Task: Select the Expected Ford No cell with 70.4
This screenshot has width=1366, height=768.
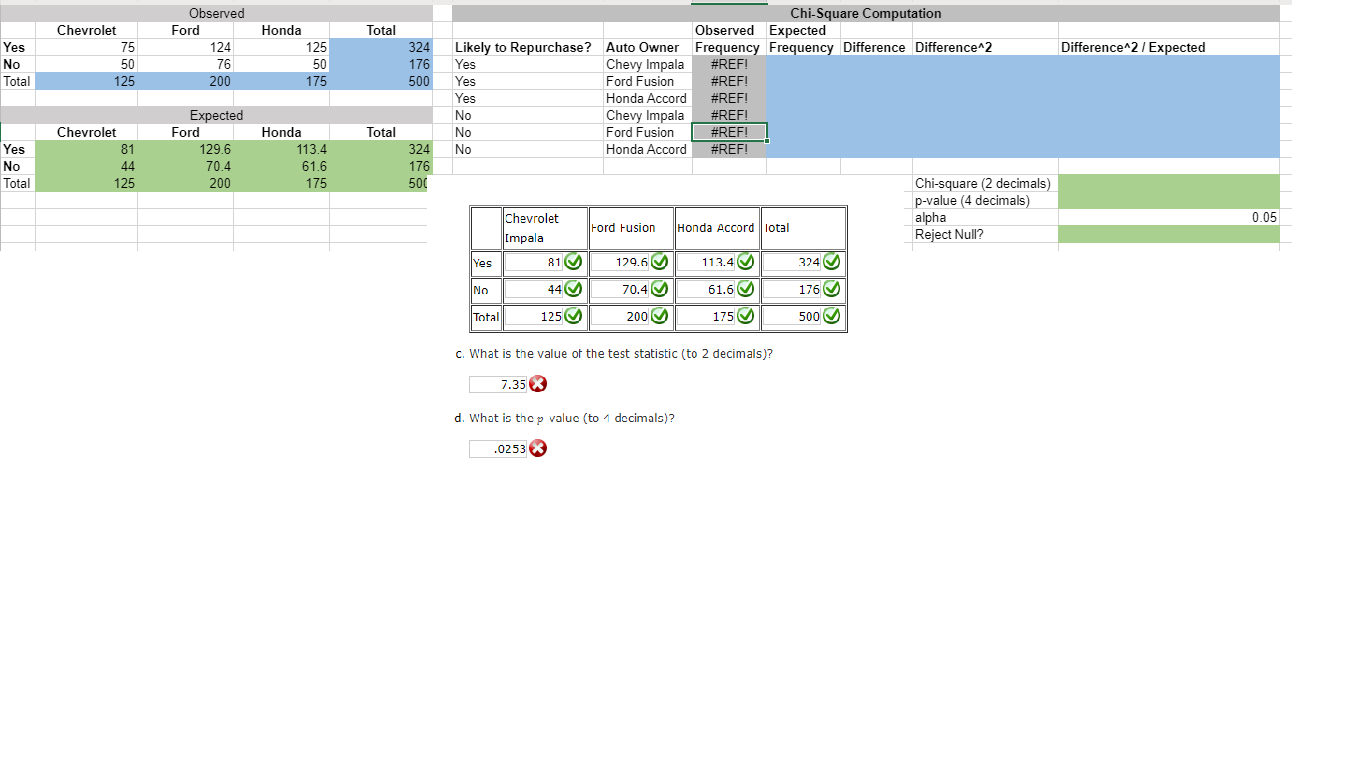Action: [x=186, y=166]
